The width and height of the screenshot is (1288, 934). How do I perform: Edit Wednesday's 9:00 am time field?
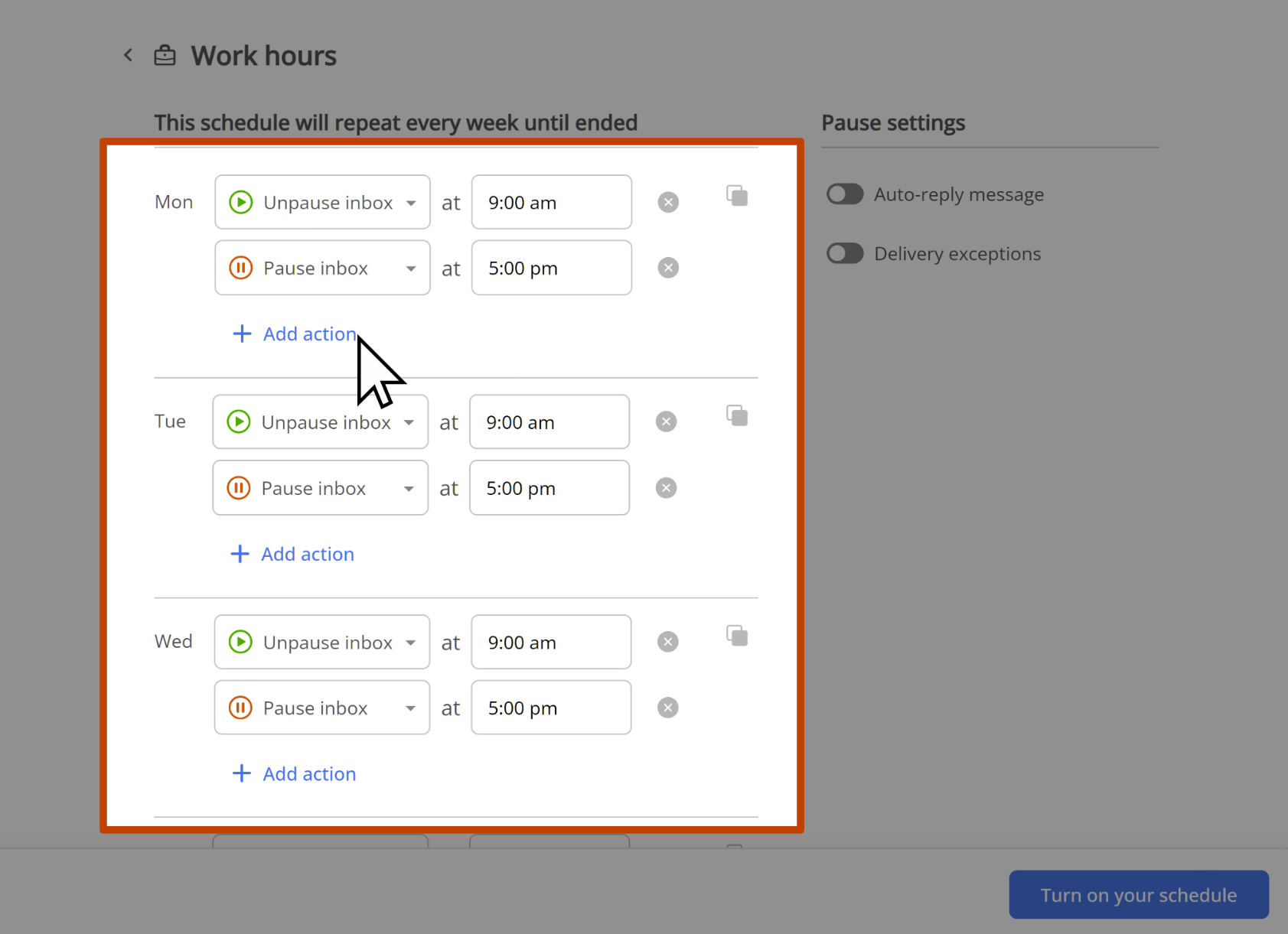(551, 642)
